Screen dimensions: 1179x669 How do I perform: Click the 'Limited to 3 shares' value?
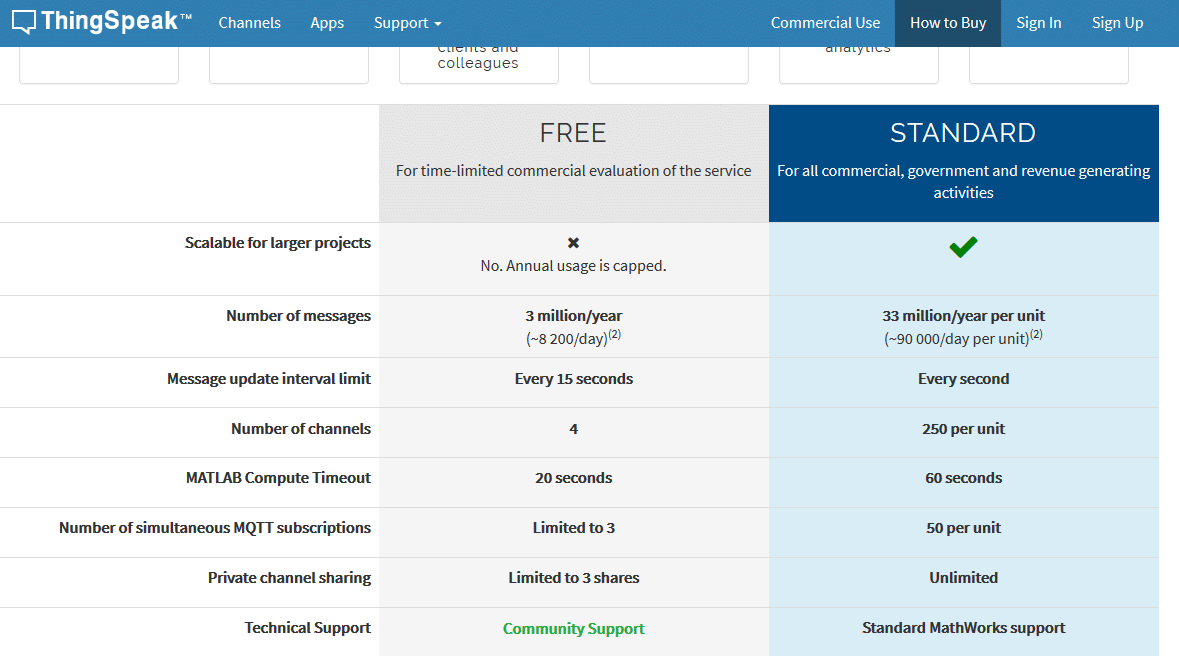coord(574,578)
